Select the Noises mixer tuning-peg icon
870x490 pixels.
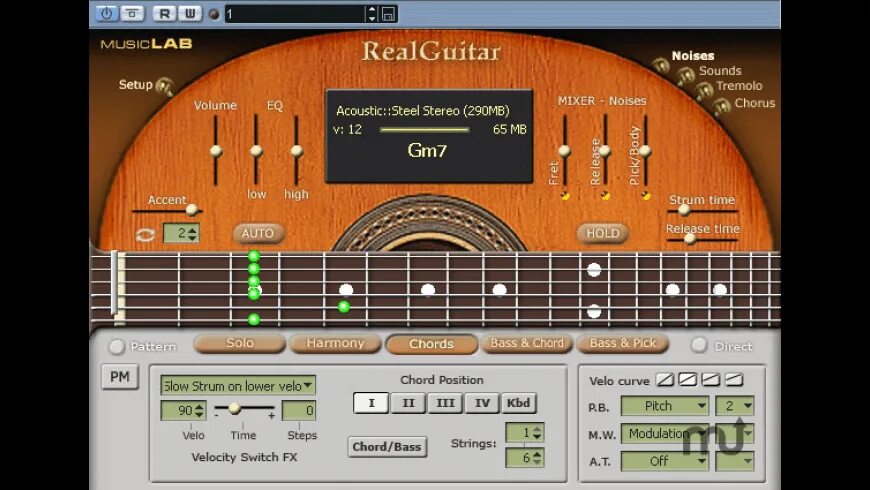pyautogui.click(x=661, y=65)
